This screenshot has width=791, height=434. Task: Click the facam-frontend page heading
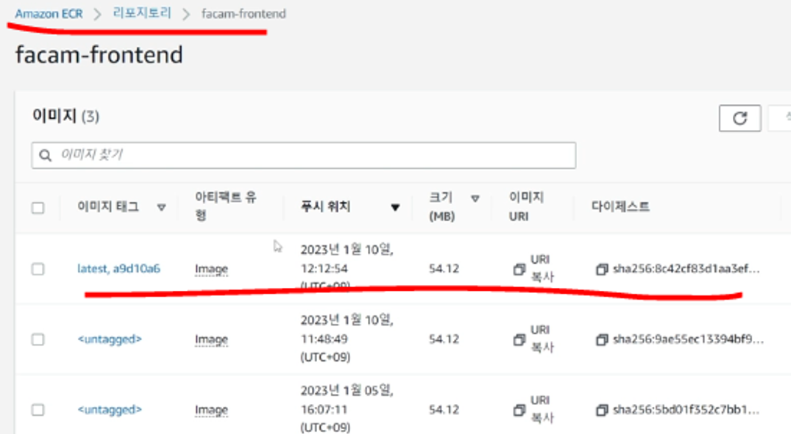point(99,55)
